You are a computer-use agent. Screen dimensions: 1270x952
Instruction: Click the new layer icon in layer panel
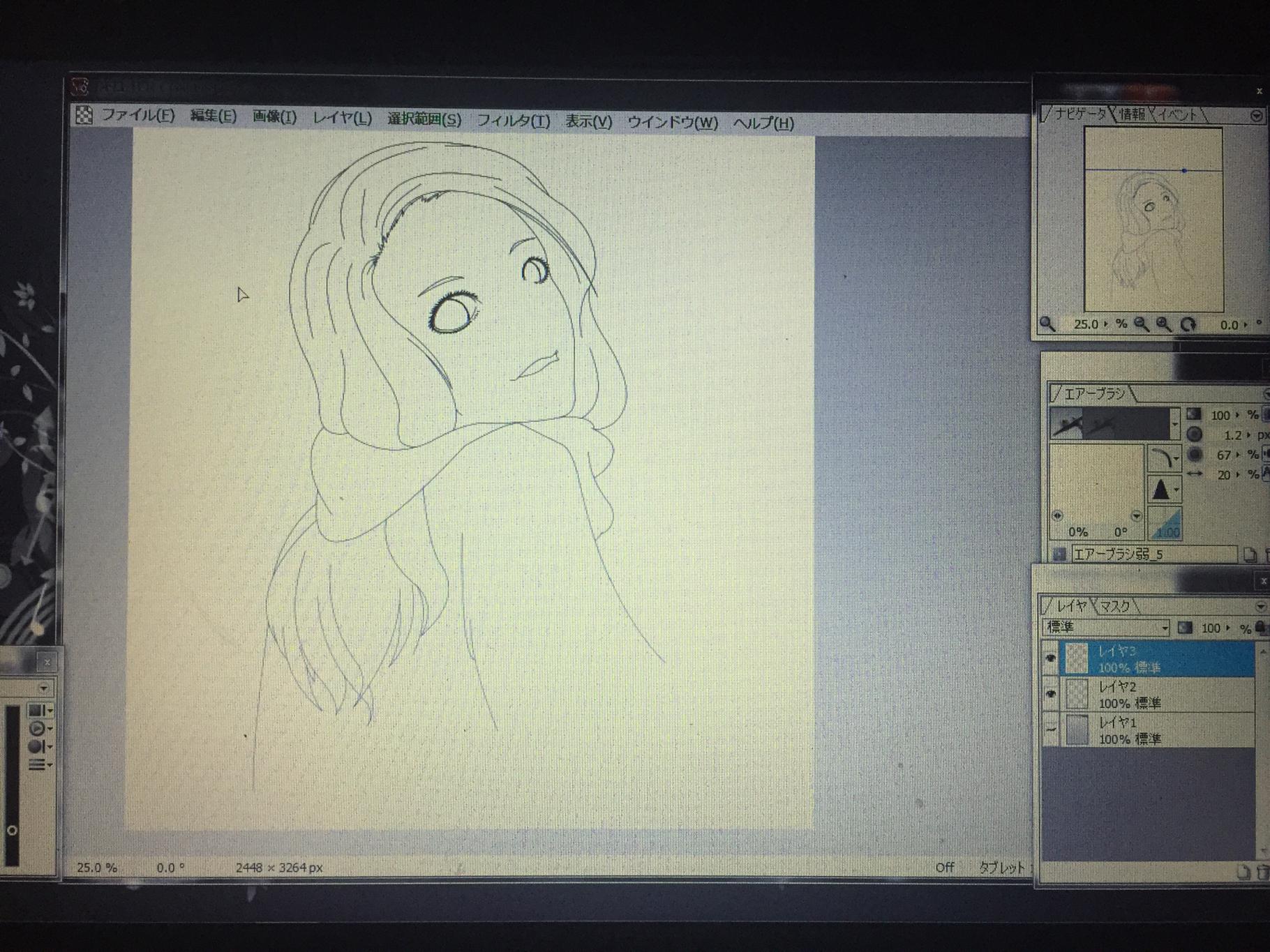pos(1242,872)
